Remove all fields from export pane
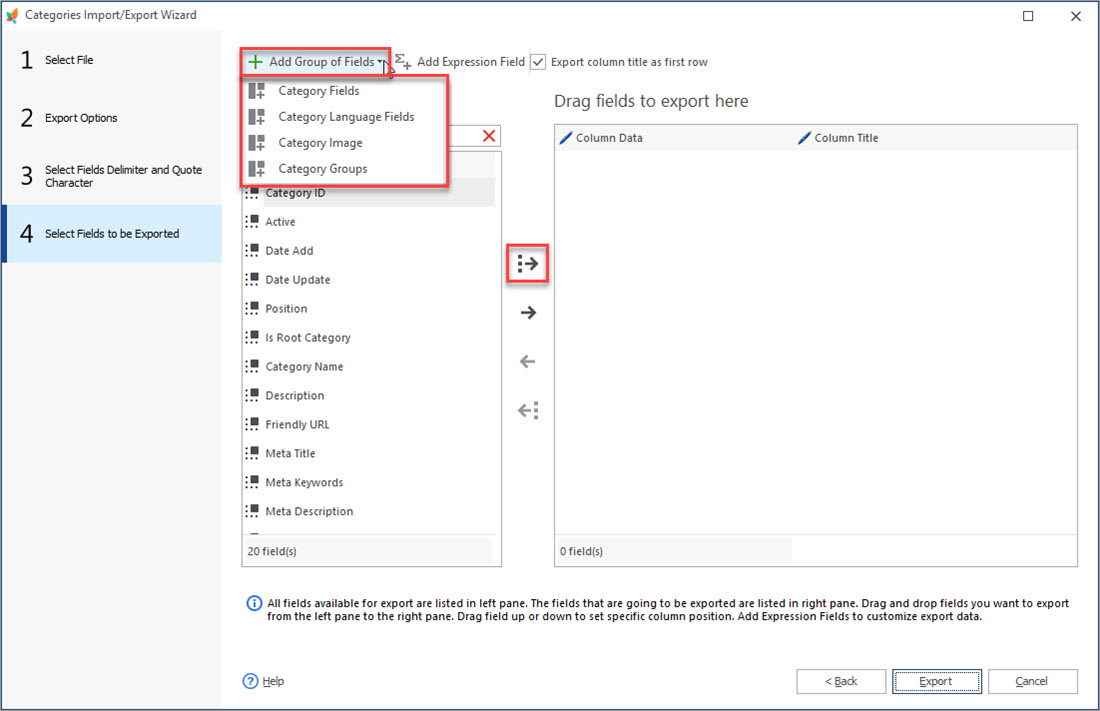 pos(528,410)
